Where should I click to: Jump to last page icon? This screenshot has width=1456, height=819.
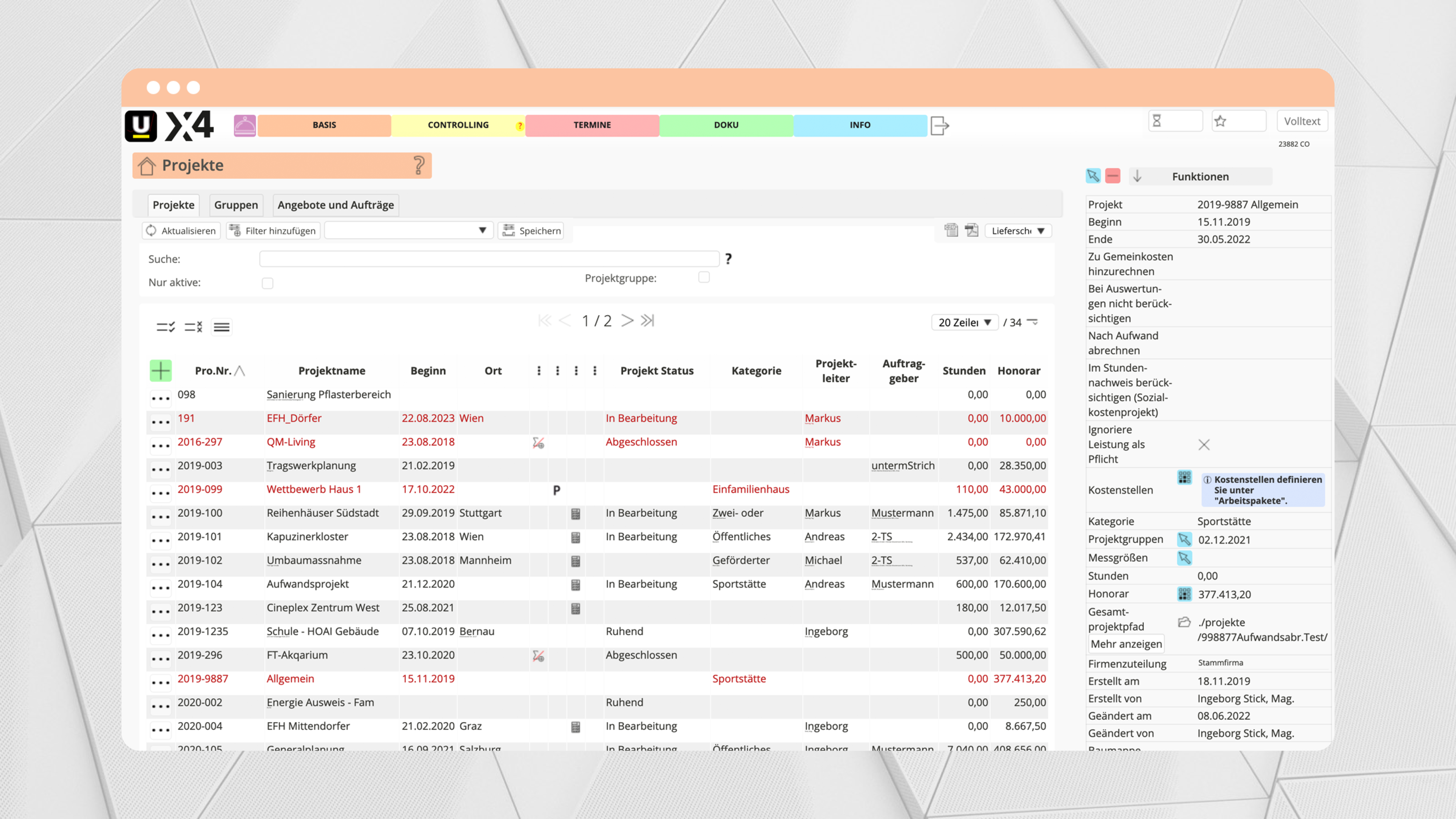click(647, 320)
